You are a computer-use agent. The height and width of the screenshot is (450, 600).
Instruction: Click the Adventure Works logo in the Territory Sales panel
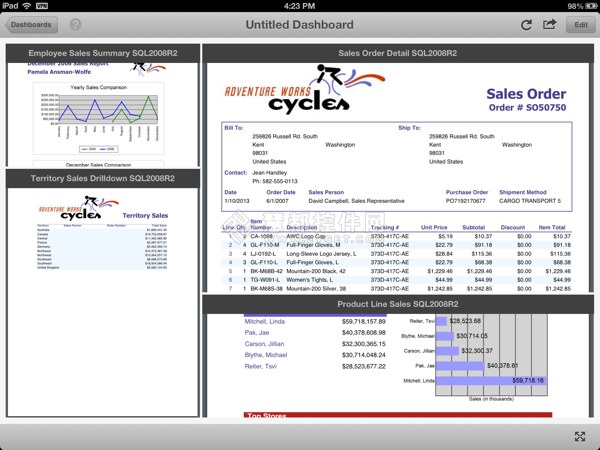click(78, 208)
